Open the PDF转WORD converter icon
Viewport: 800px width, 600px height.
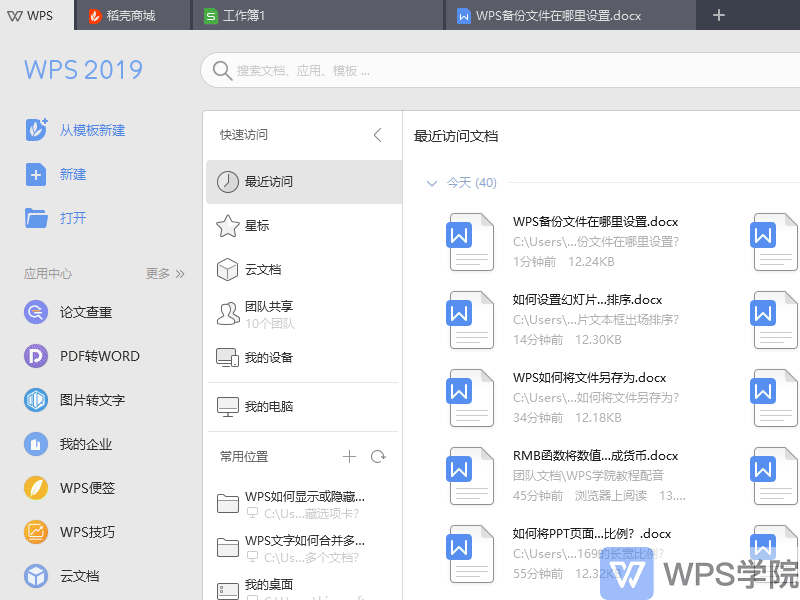point(36,356)
